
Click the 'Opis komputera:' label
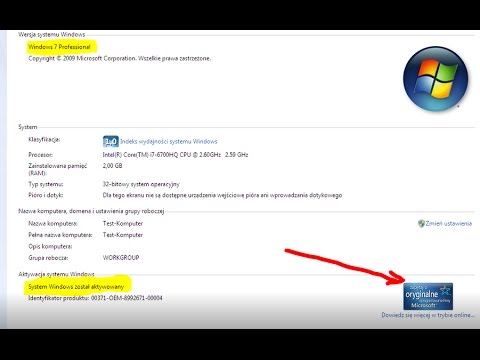click(50, 246)
